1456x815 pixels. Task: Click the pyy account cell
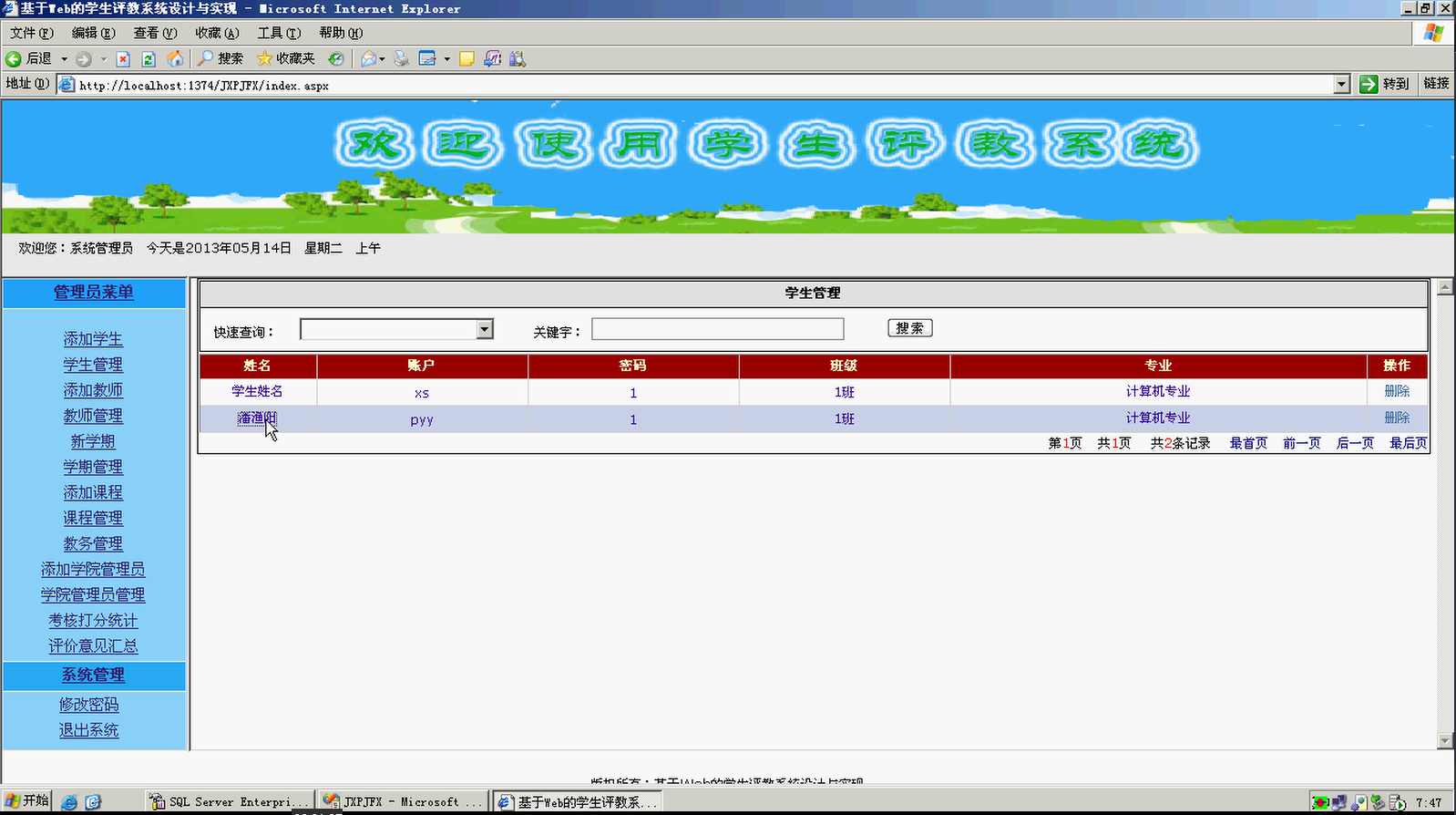[x=422, y=419]
